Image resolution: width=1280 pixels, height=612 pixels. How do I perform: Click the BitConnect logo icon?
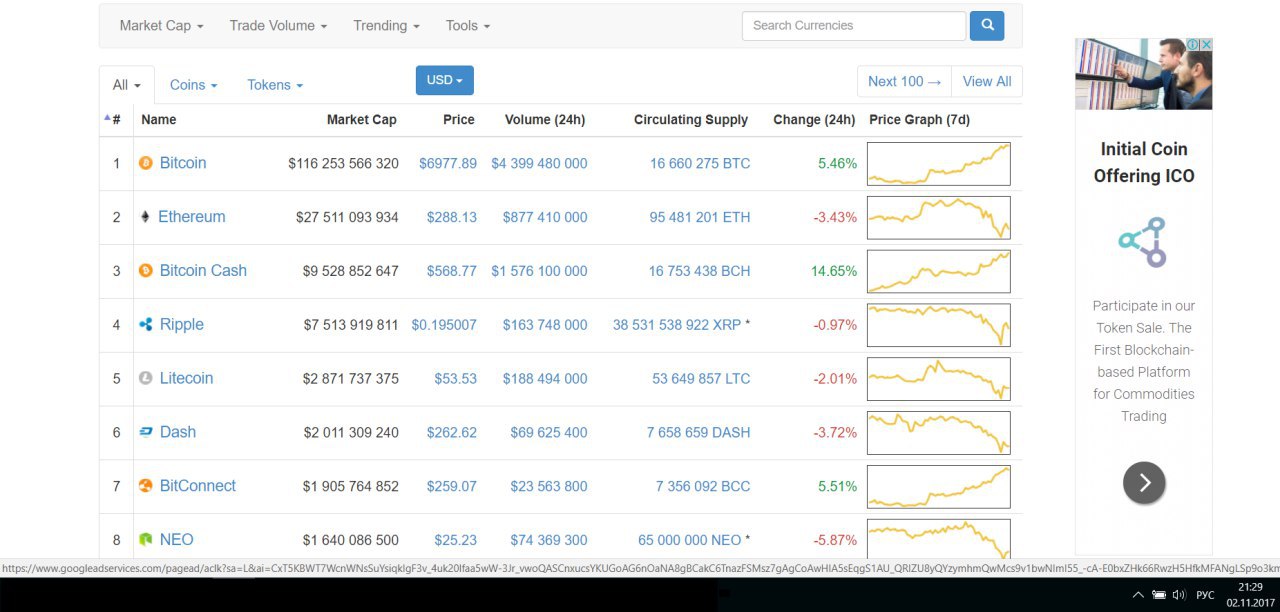pyautogui.click(x=146, y=486)
